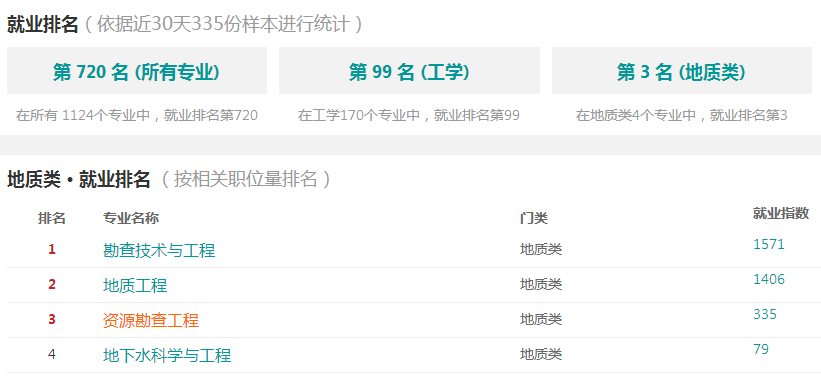Click the 排名 column header

click(52, 218)
